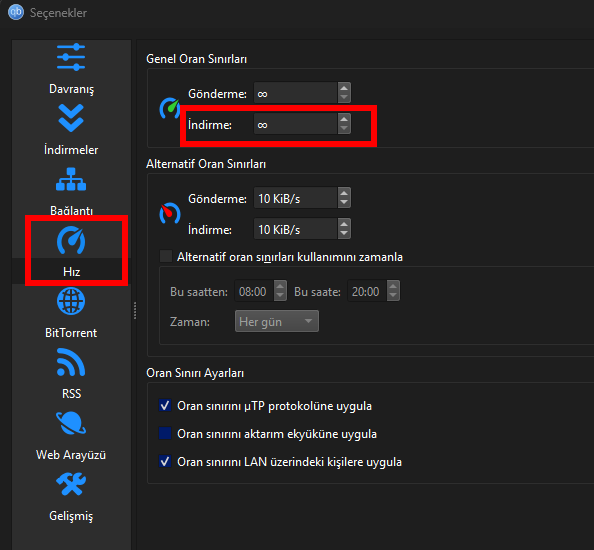Decrease alternative İndirme 10 KiB/s down arrow

tap(344, 233)
